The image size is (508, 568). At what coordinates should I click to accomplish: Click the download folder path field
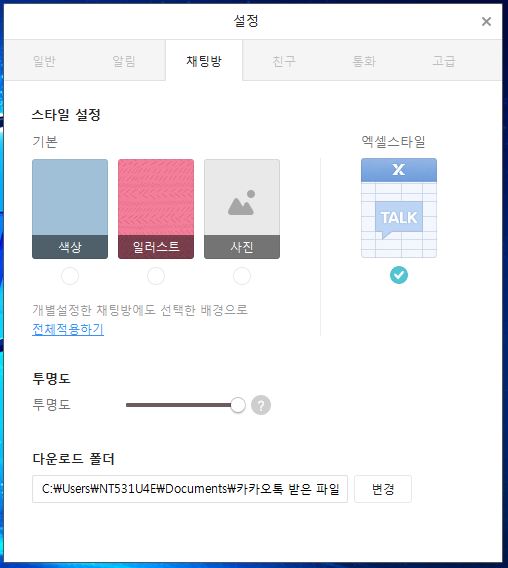(x=190, y=489)
